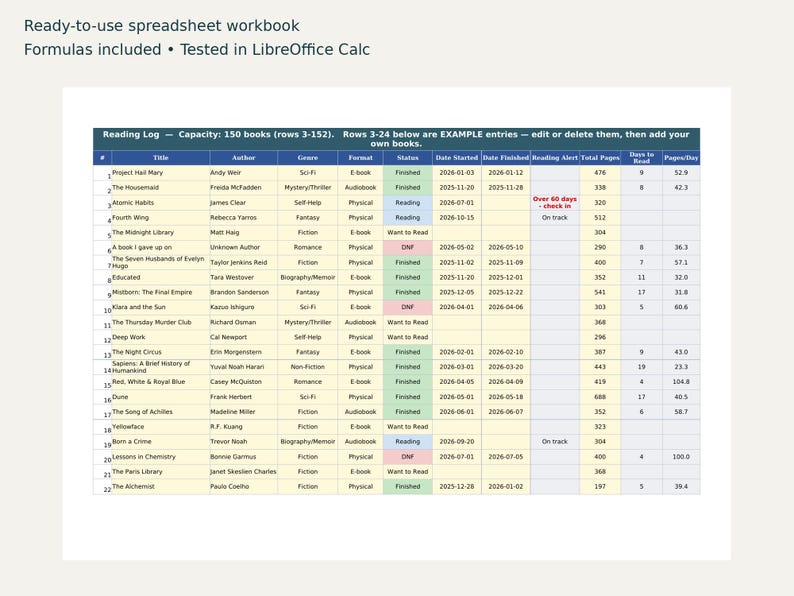
Task: Select the Sapiens title cell
Action: [x=161, y=367]
